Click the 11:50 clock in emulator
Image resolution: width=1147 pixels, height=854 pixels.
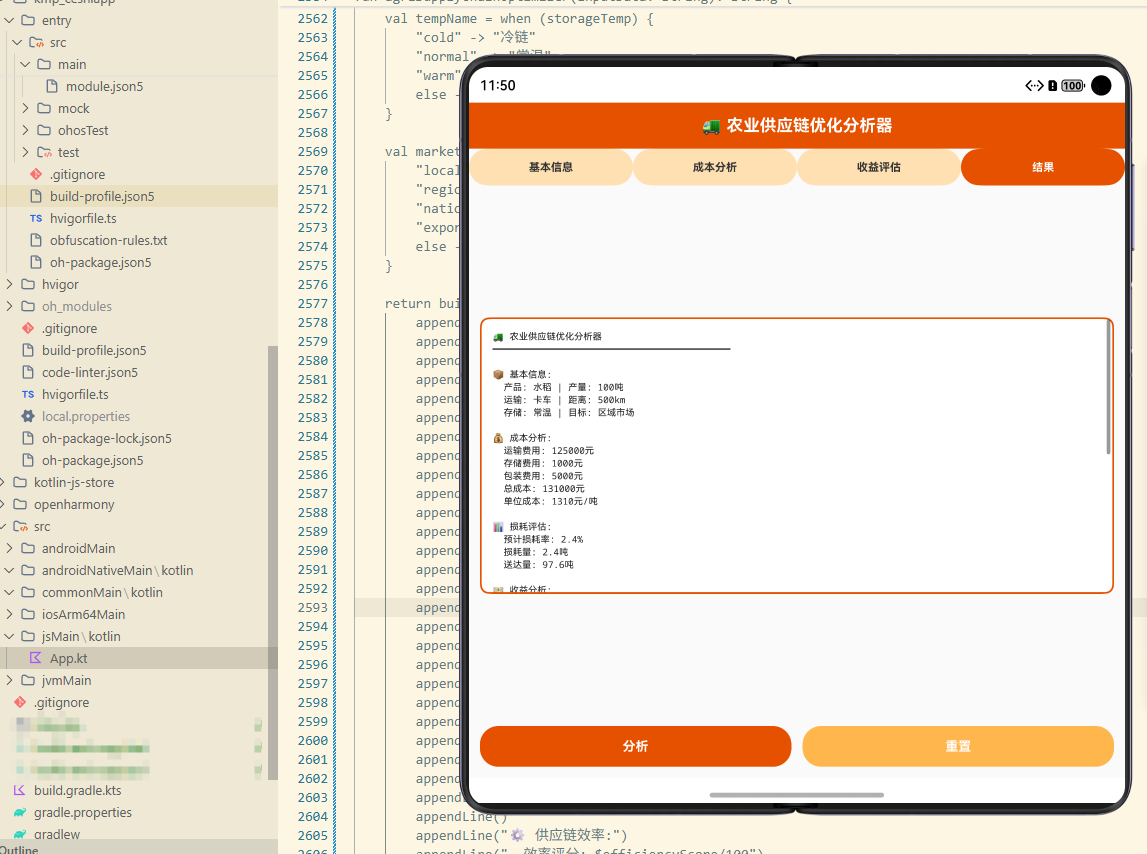click(497, 86)
